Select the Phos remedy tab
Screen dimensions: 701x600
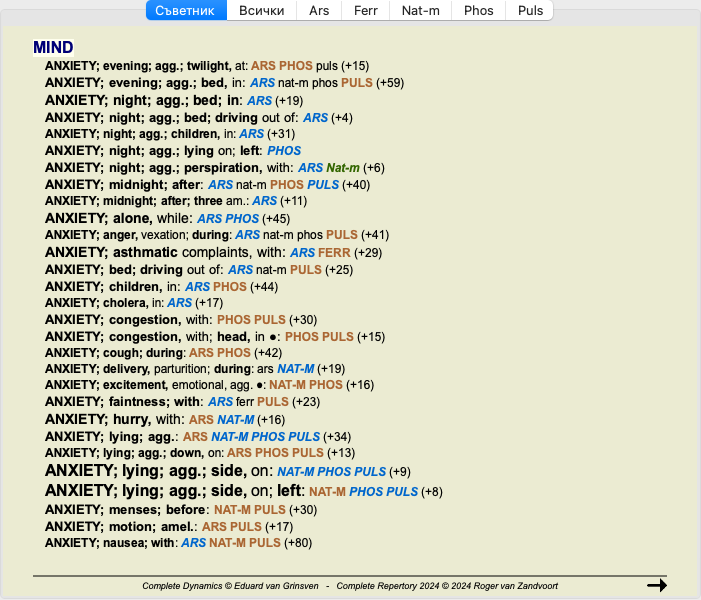point(479,10)
